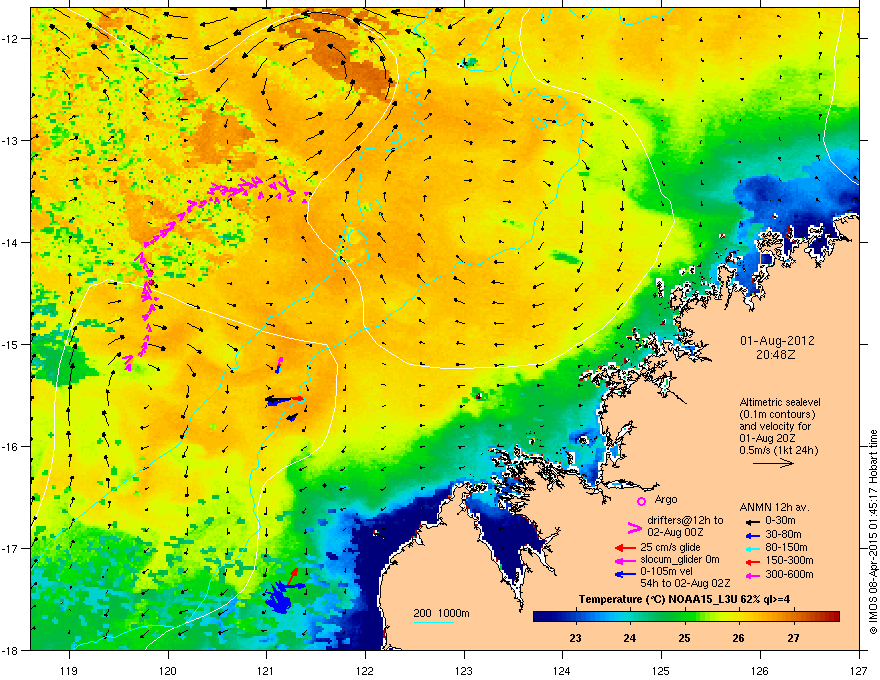The width and height of the screenshot is (880, 680).
Task: Click the "54h to 02-Aug 02Z" text
Action: (x=685, y=583)
